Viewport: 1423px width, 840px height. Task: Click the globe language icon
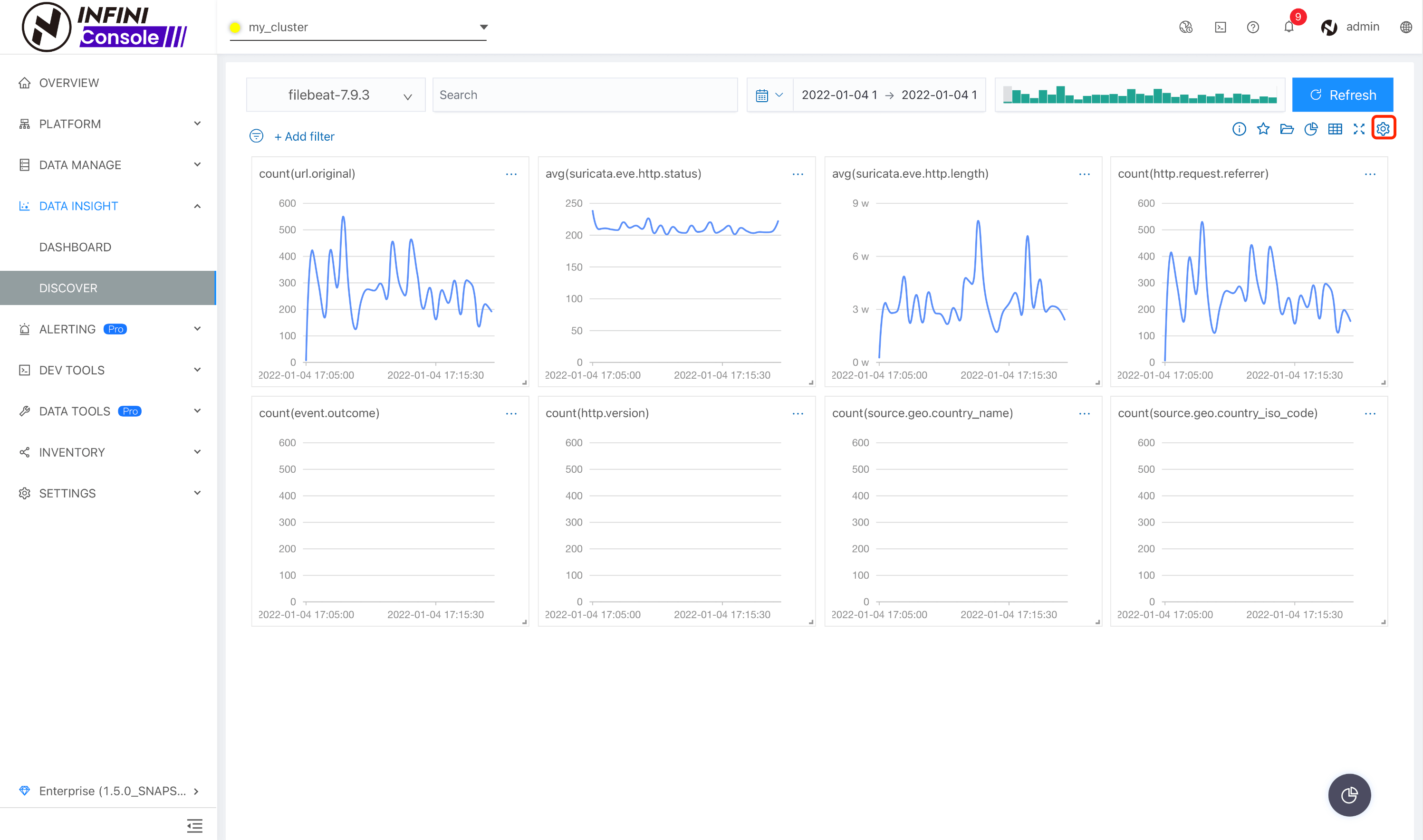[x=1405, y=27]
